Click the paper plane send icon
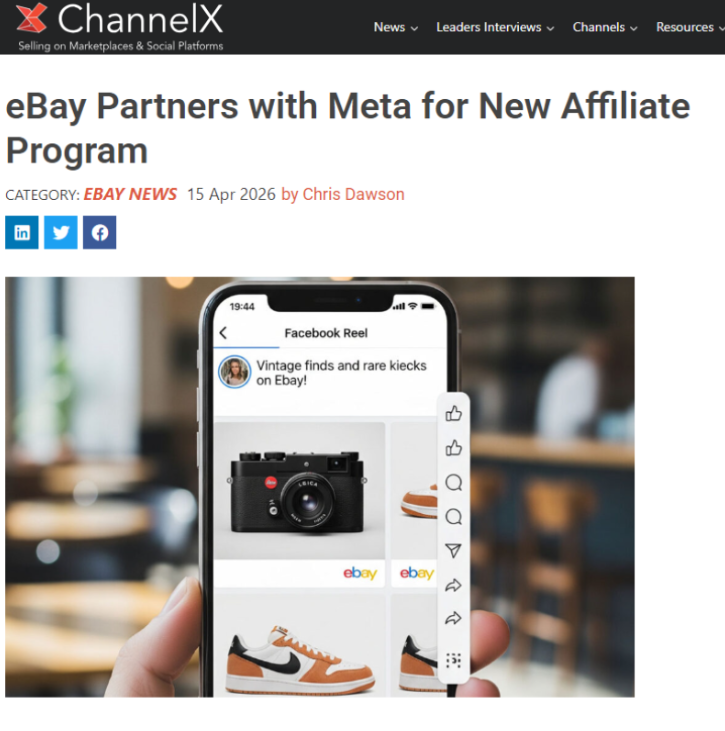 pos(453,551)
